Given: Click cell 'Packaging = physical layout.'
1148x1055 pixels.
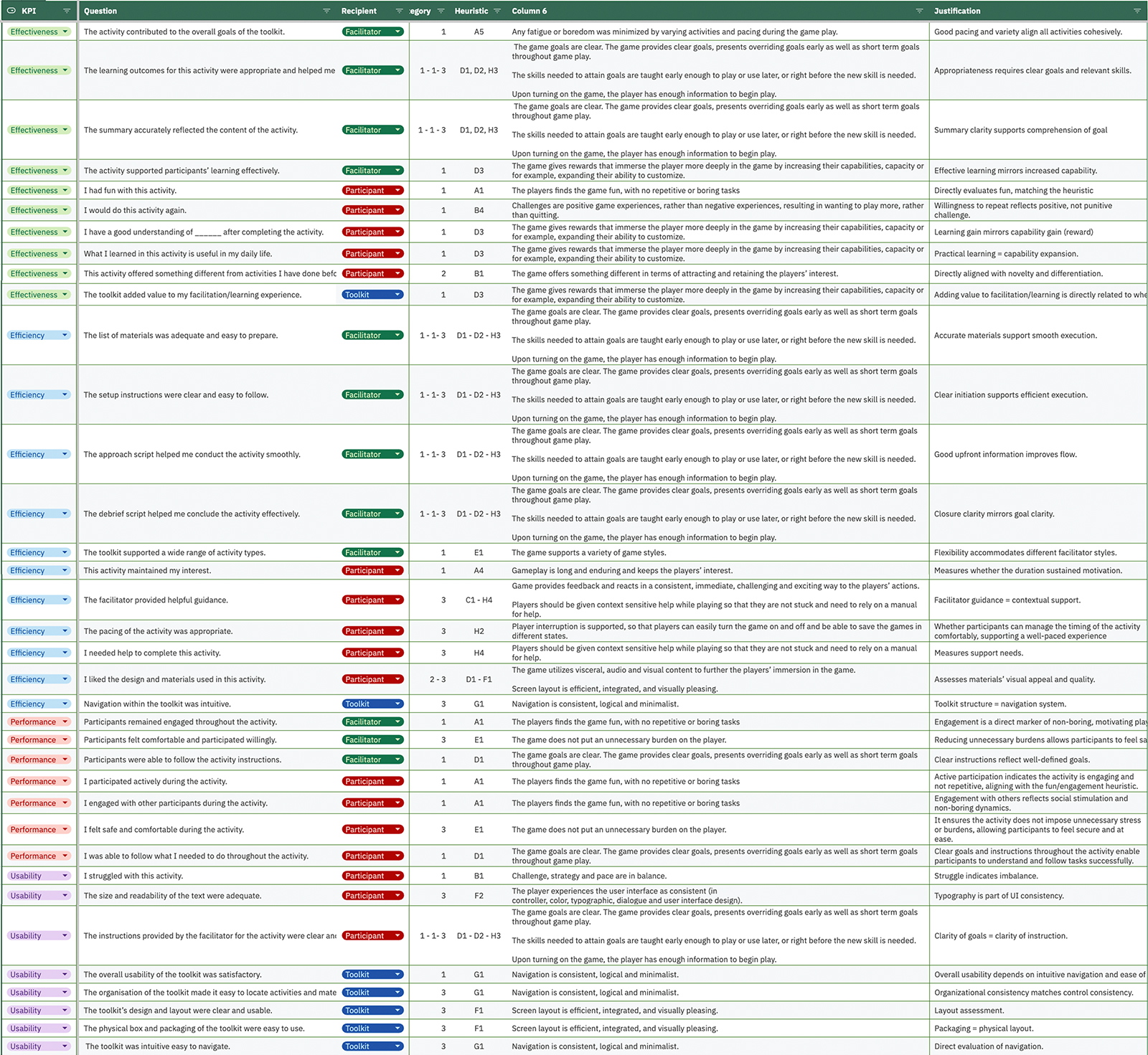Looking at the screenshot, I should 984,1028.
